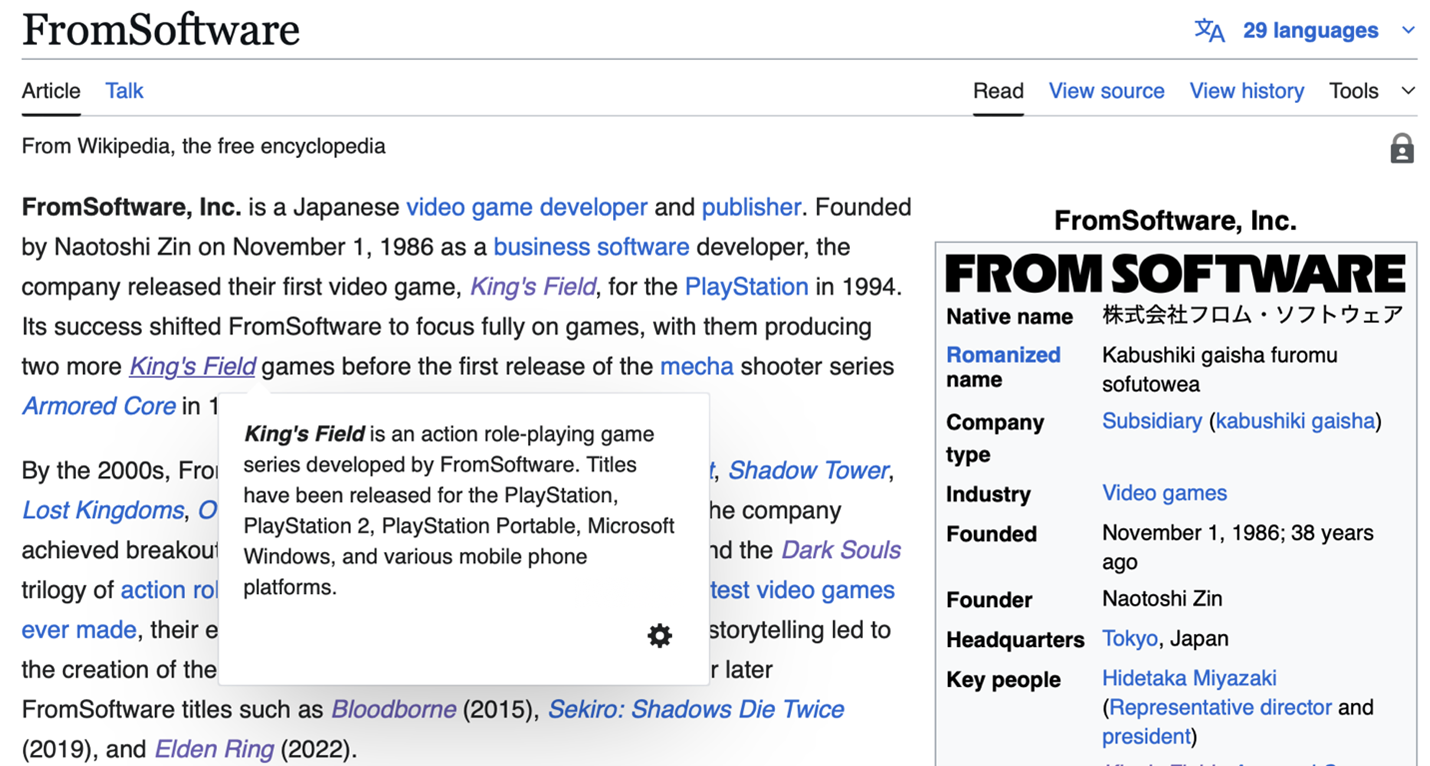Click the padlock protection icon
1430x766 pixels.
coord(1401,149)
